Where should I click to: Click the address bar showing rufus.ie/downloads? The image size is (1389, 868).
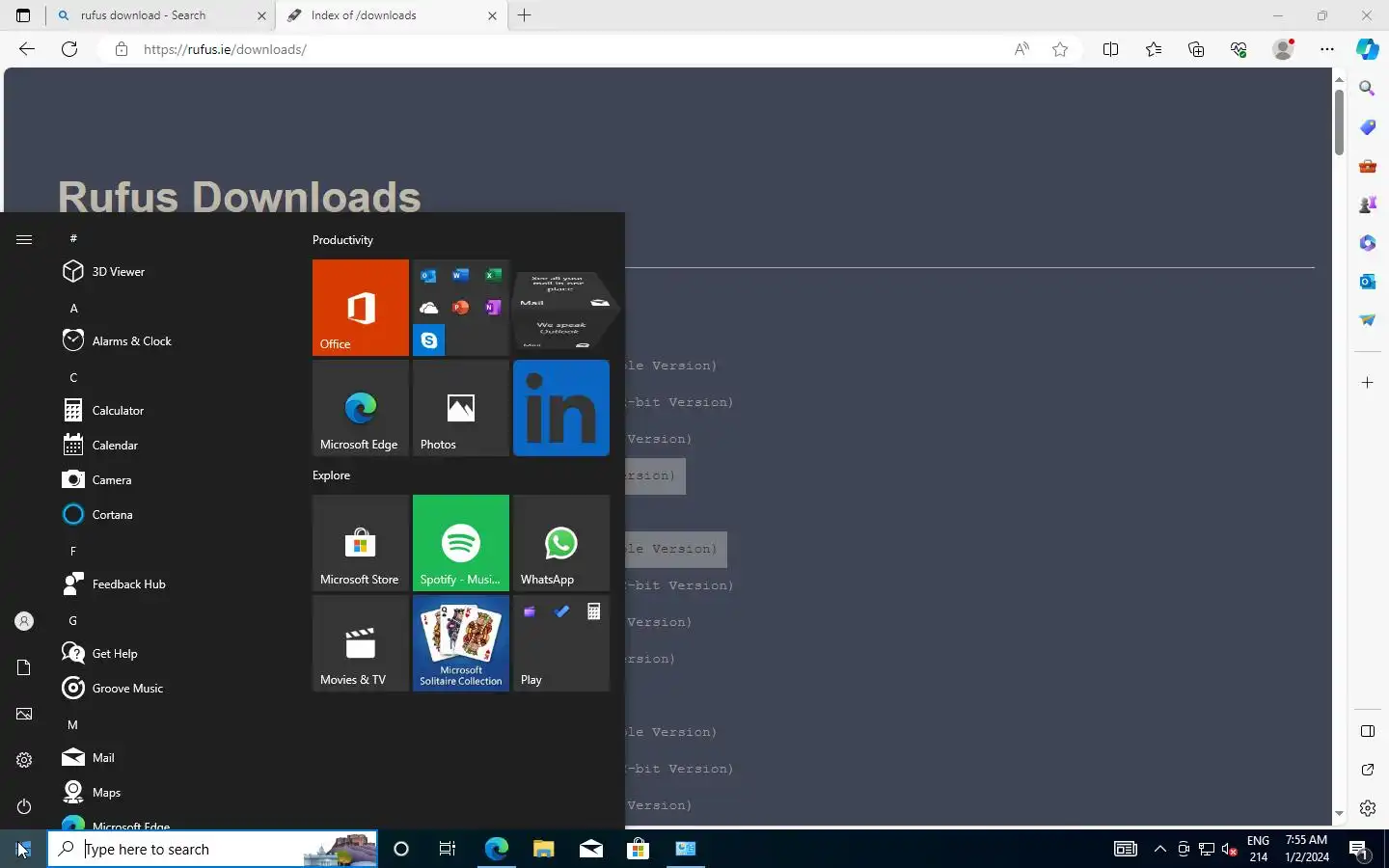569,49
